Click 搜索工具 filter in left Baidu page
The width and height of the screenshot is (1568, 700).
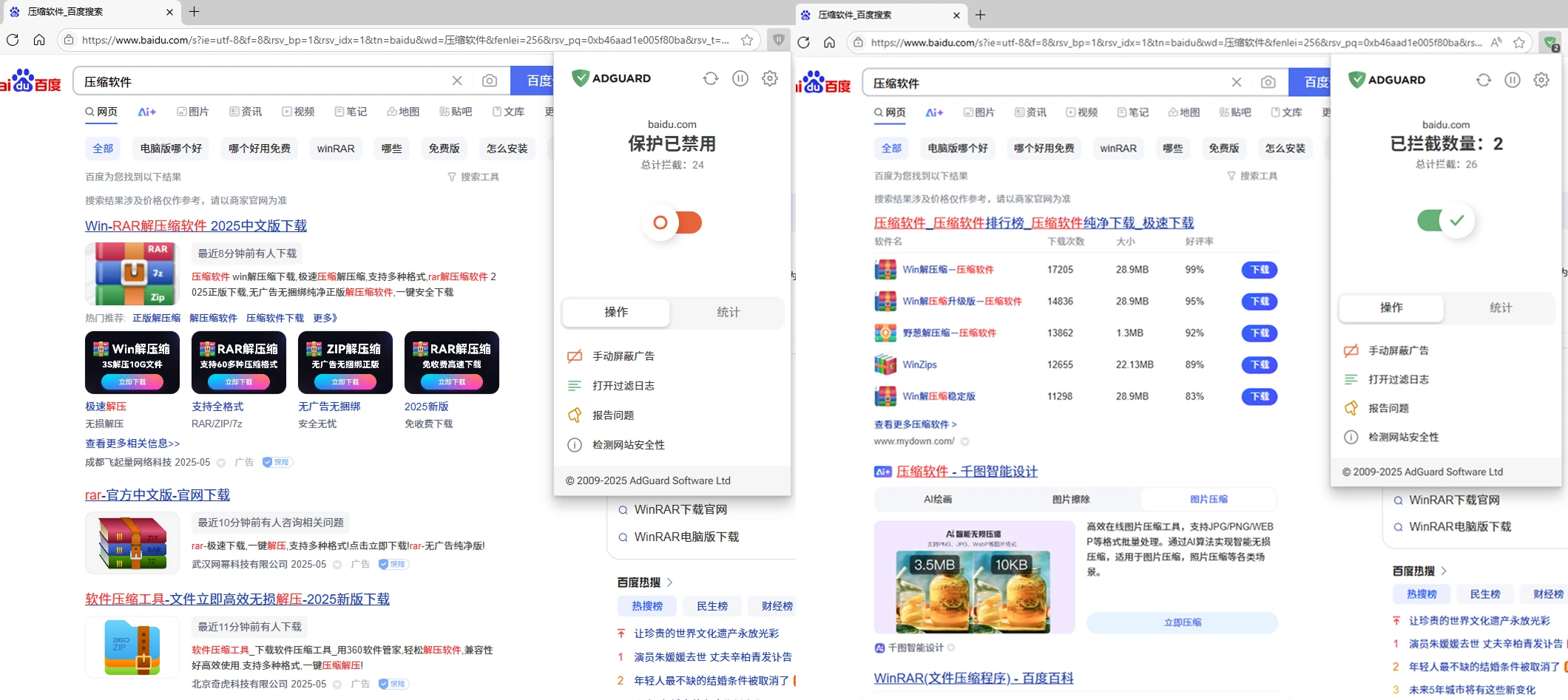pos(473,177)
